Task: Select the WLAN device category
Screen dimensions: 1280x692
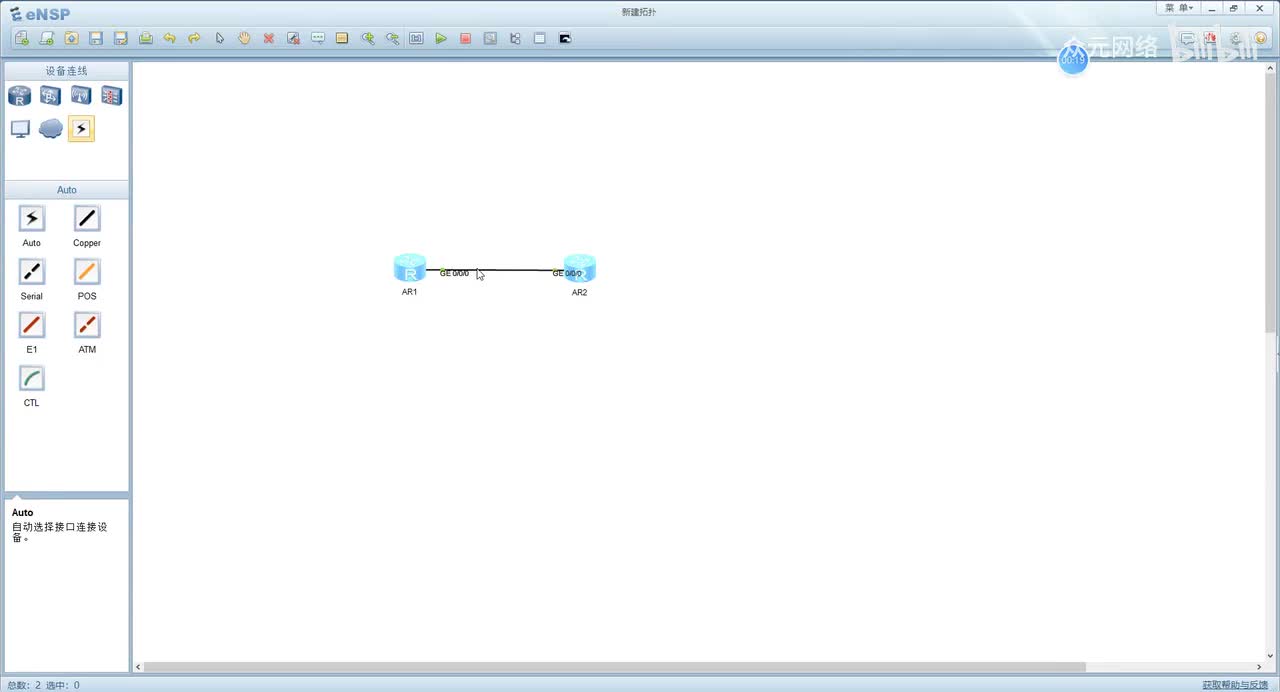Action: 81,96
